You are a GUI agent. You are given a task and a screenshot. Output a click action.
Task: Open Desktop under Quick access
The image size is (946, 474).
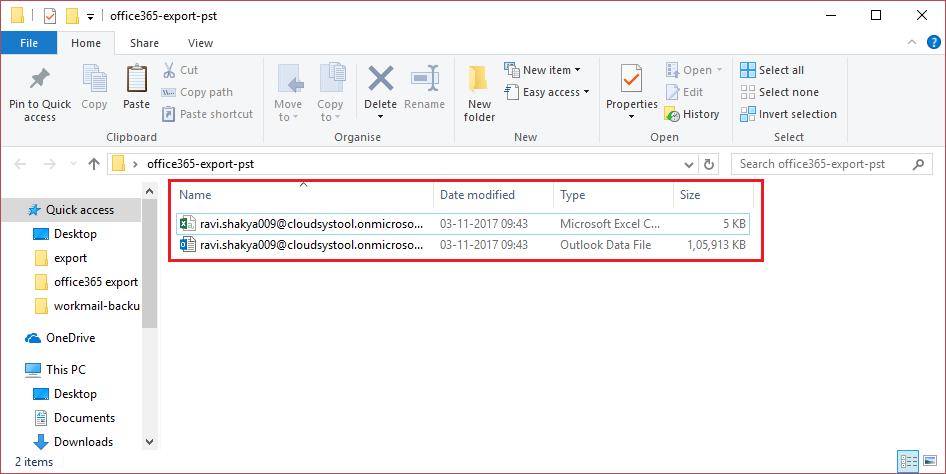pyautogui.click(x=75, y=234)
